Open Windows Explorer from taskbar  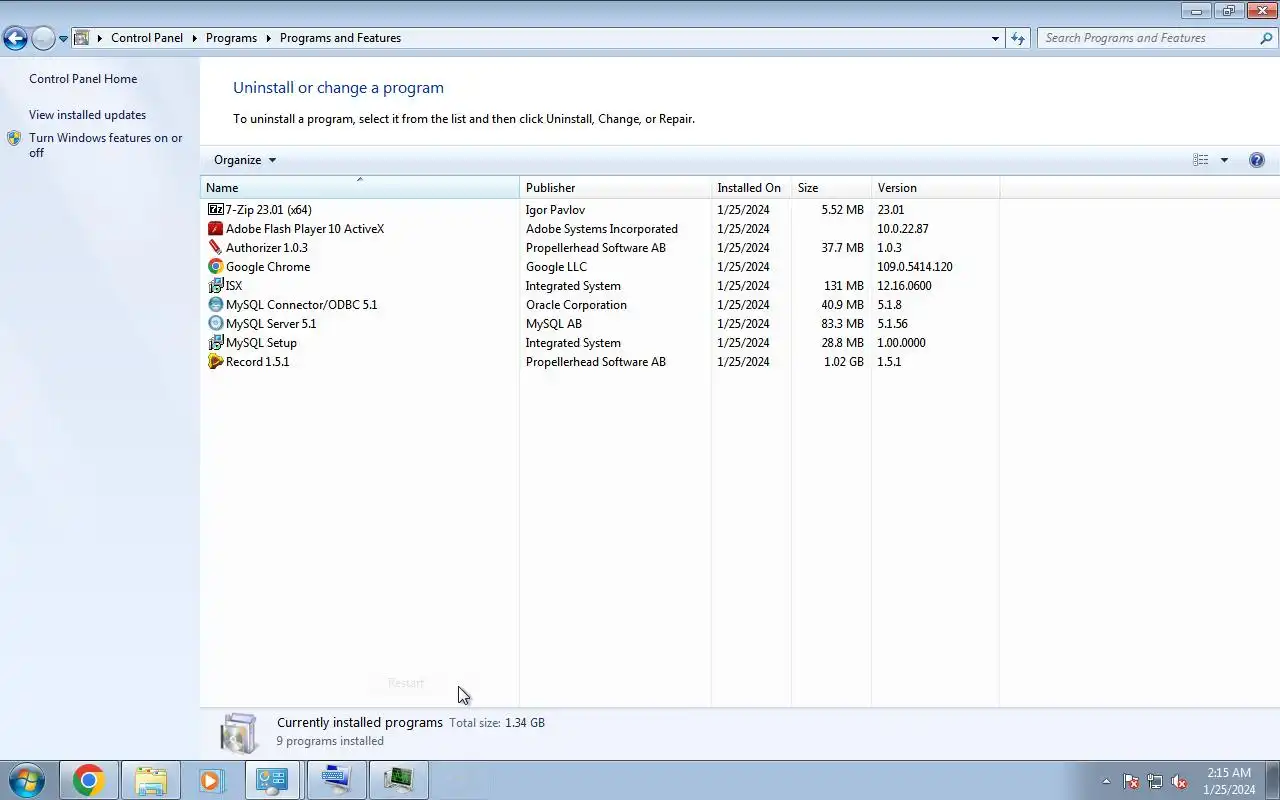coord(150,780)
